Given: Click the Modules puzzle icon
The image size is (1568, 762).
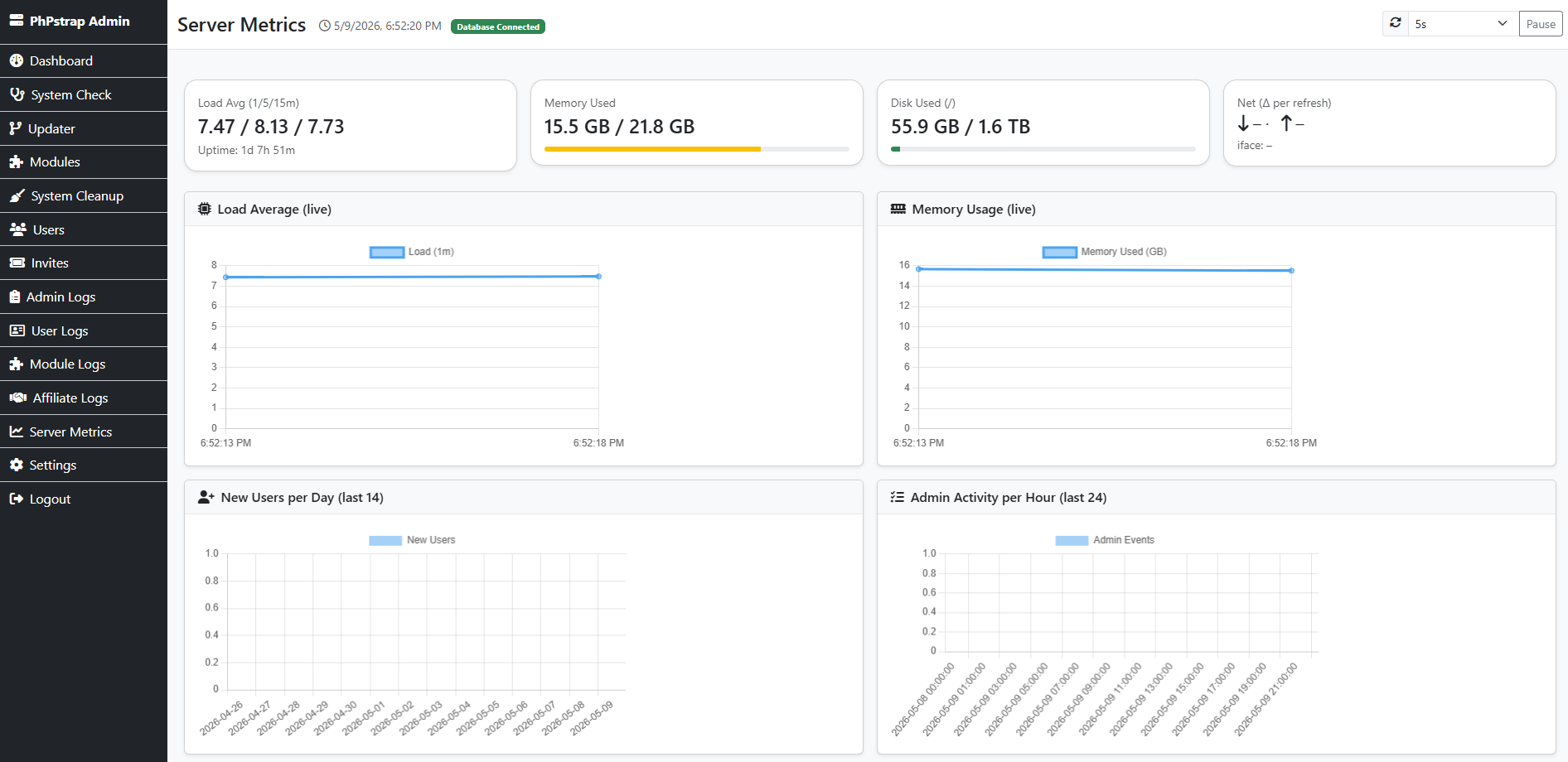Looking at the screenshot, I should [x=17, y=162].
